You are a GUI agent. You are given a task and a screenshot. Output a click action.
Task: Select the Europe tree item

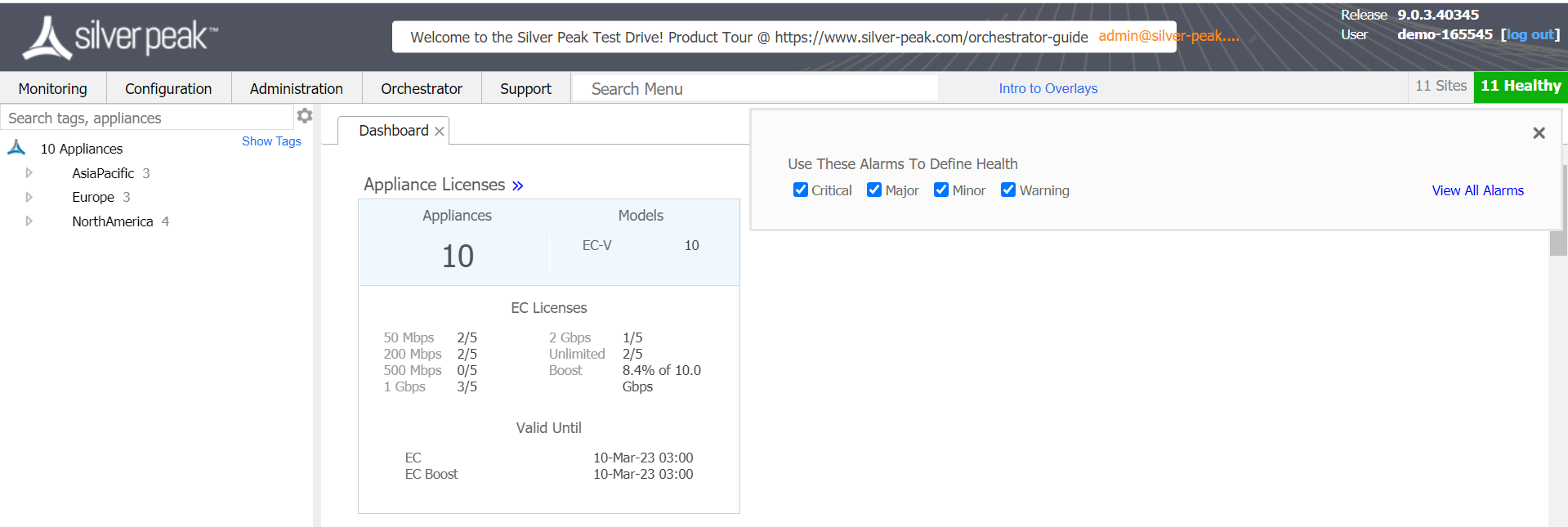coord(93,197)
